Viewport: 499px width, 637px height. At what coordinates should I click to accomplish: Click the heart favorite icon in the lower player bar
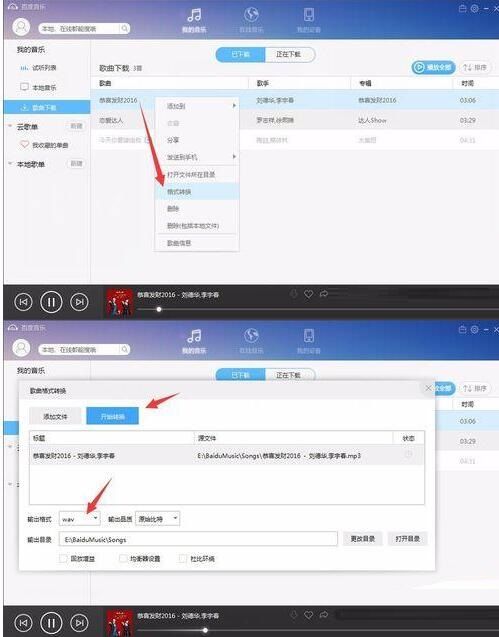(x=308, y=615)
